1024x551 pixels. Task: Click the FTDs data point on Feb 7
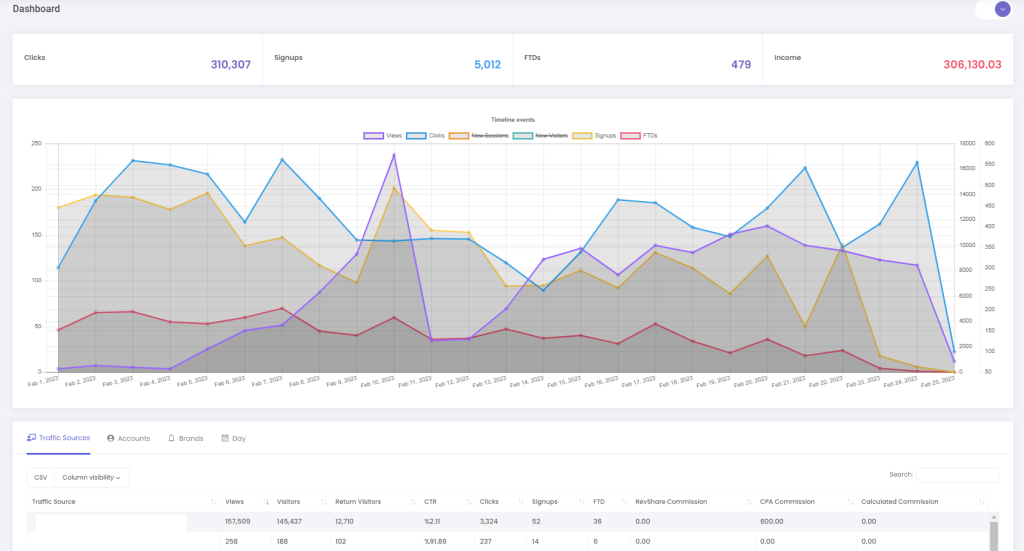pos(282,308)
